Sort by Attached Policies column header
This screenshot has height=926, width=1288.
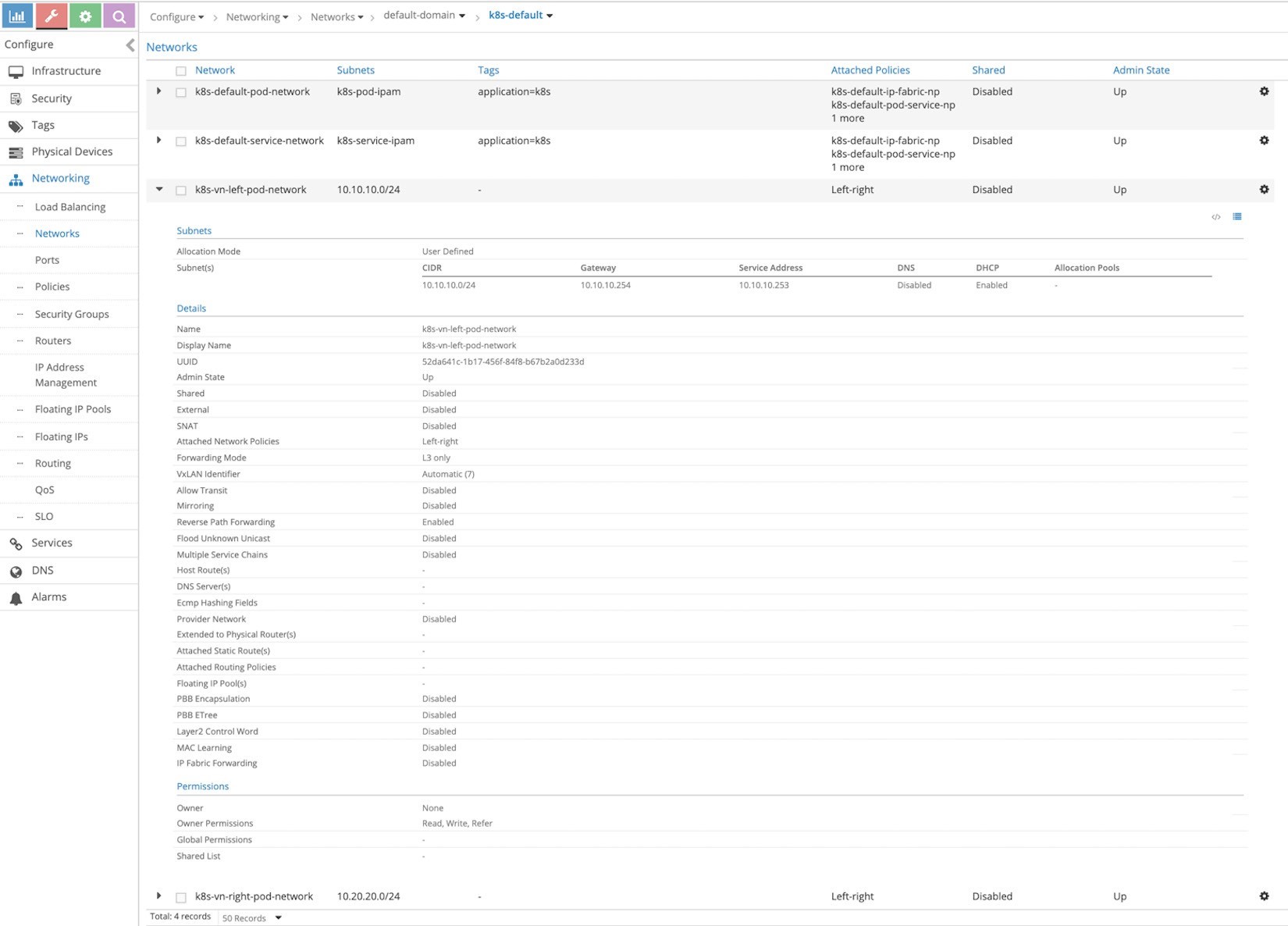pyautogui.click(x=870, y=70)
